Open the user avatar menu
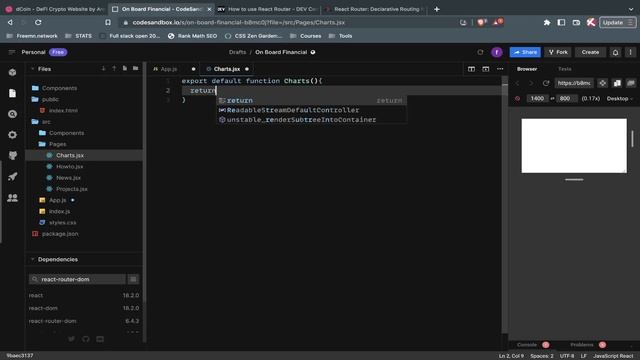 click(x=497, y=52)
